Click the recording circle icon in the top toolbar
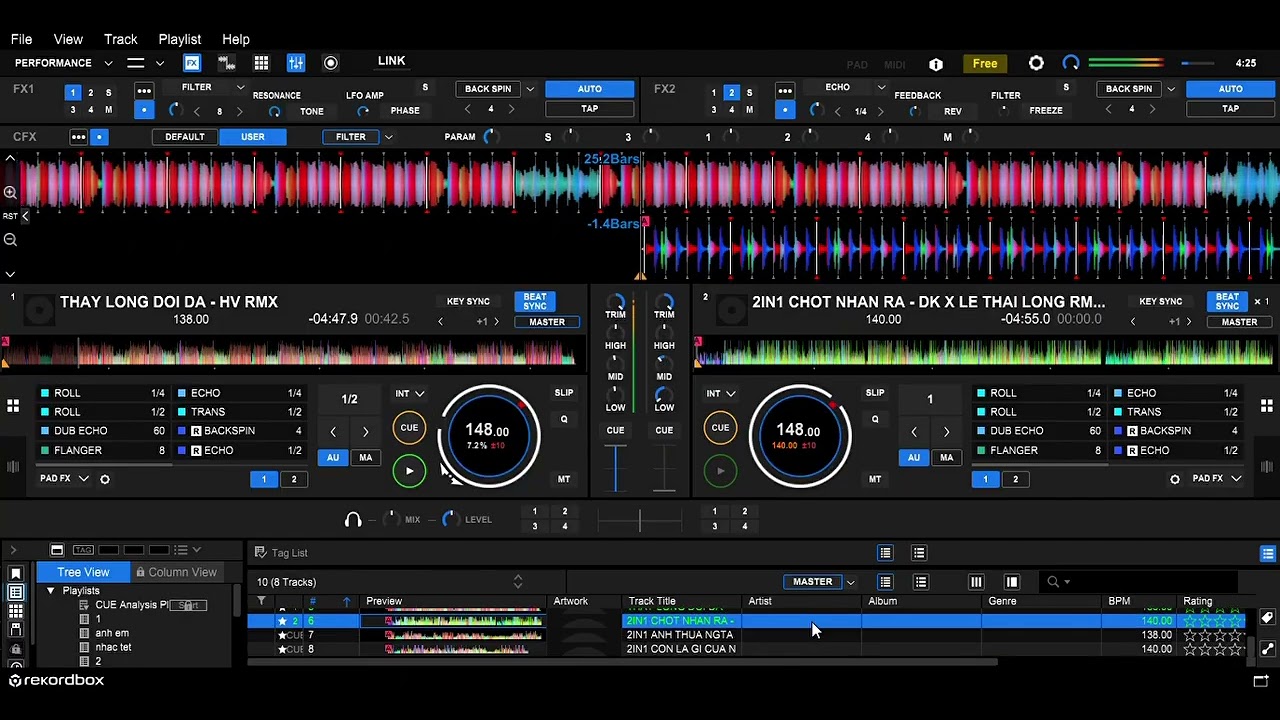Viewport: 1280px width, 720px height. click(331, 63)
